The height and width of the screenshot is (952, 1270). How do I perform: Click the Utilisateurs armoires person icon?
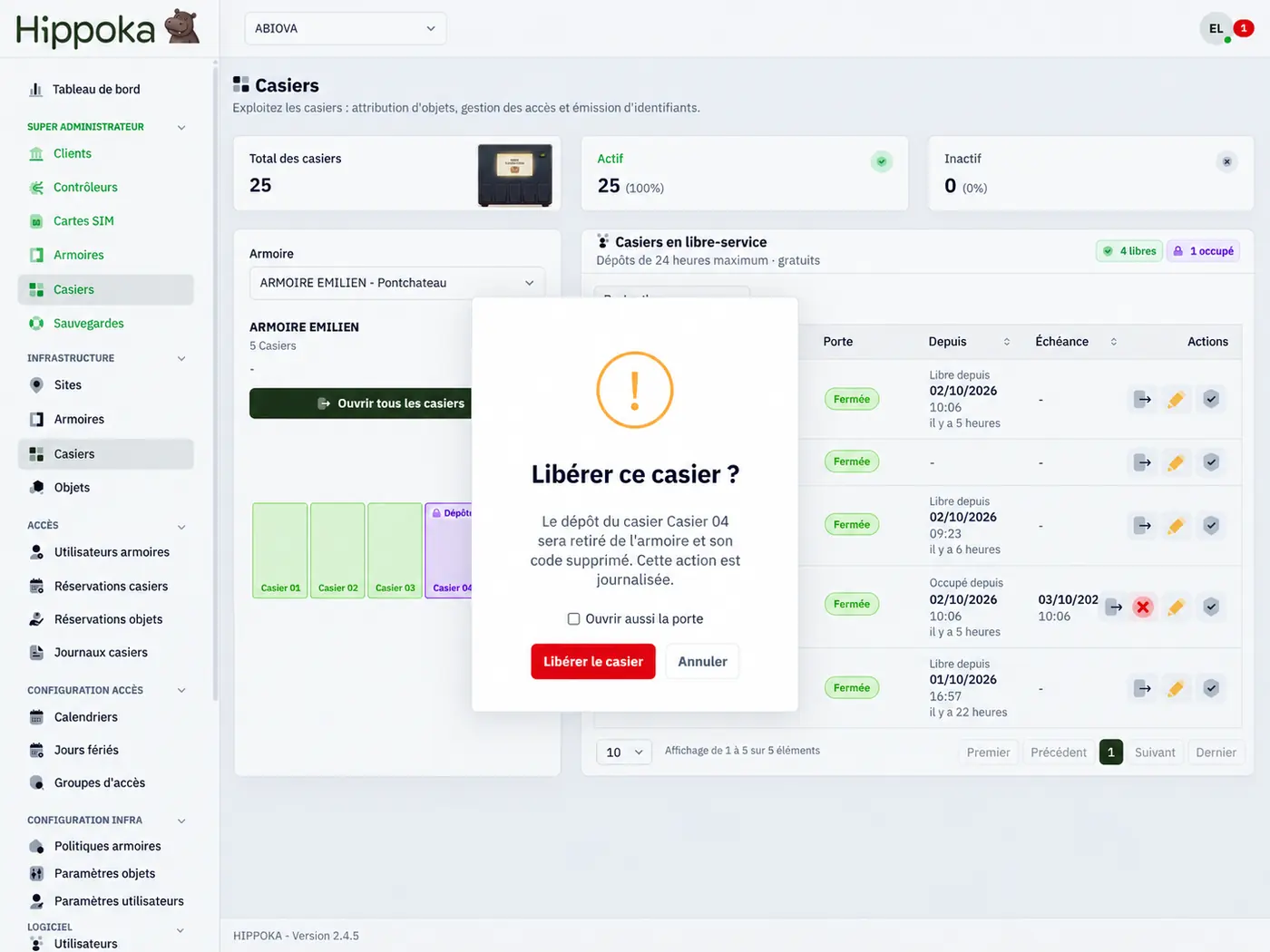(x=36, y=551)
